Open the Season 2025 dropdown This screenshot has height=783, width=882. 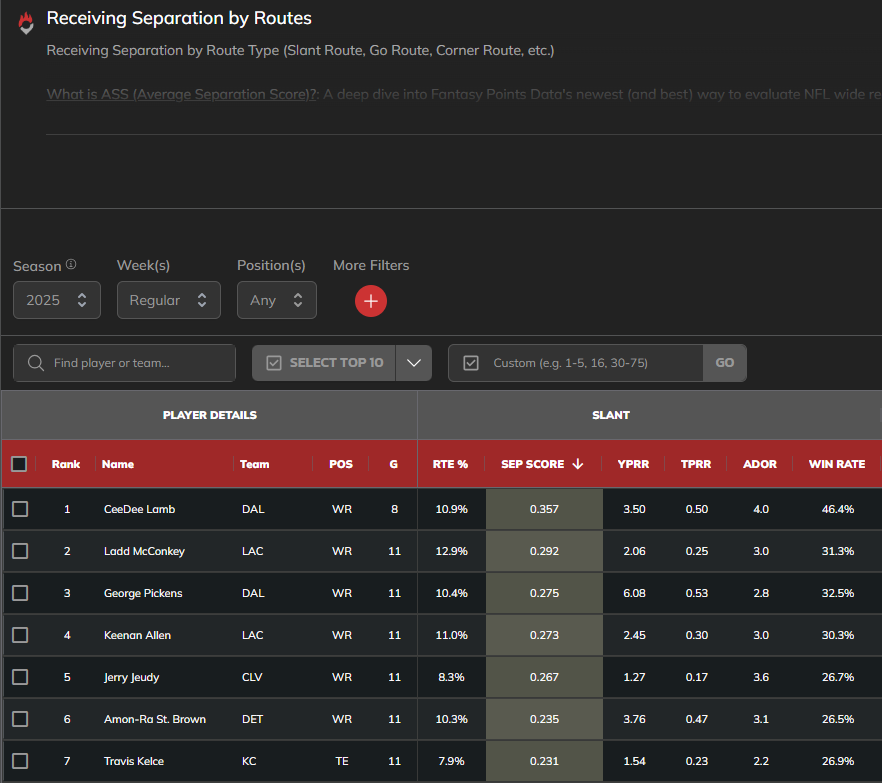tap(57, 300)
